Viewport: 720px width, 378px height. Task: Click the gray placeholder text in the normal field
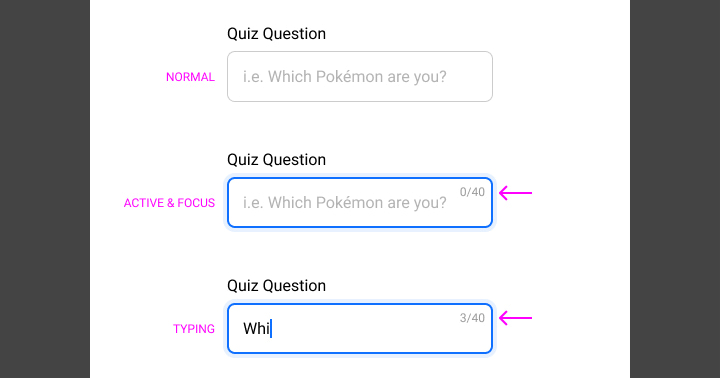(344, 77)
